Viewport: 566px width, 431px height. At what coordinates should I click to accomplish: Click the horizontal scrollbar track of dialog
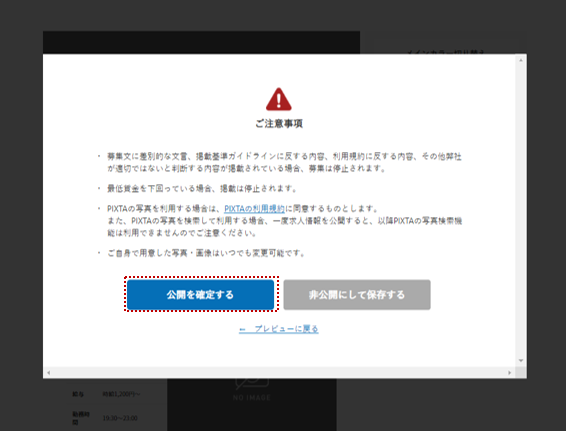[279, 373]
